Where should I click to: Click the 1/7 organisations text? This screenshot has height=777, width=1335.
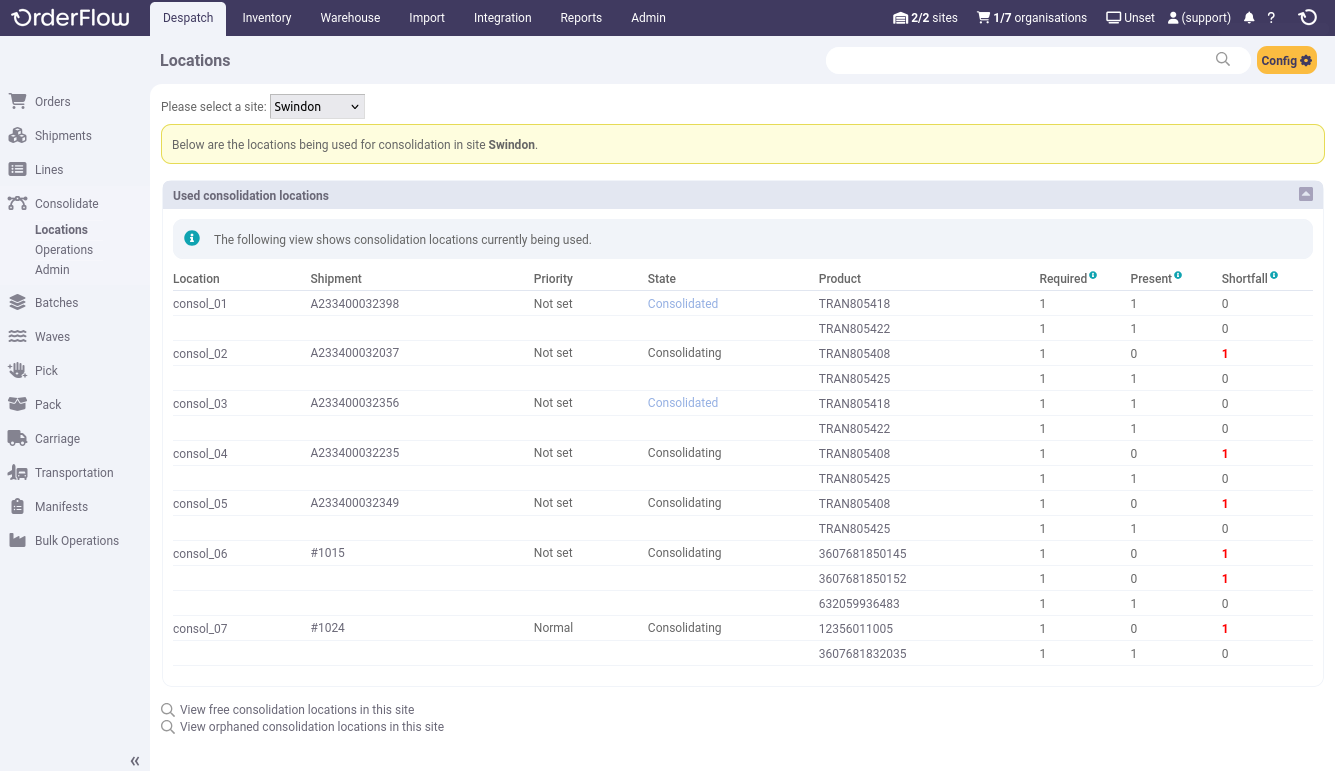[1040, 18]
